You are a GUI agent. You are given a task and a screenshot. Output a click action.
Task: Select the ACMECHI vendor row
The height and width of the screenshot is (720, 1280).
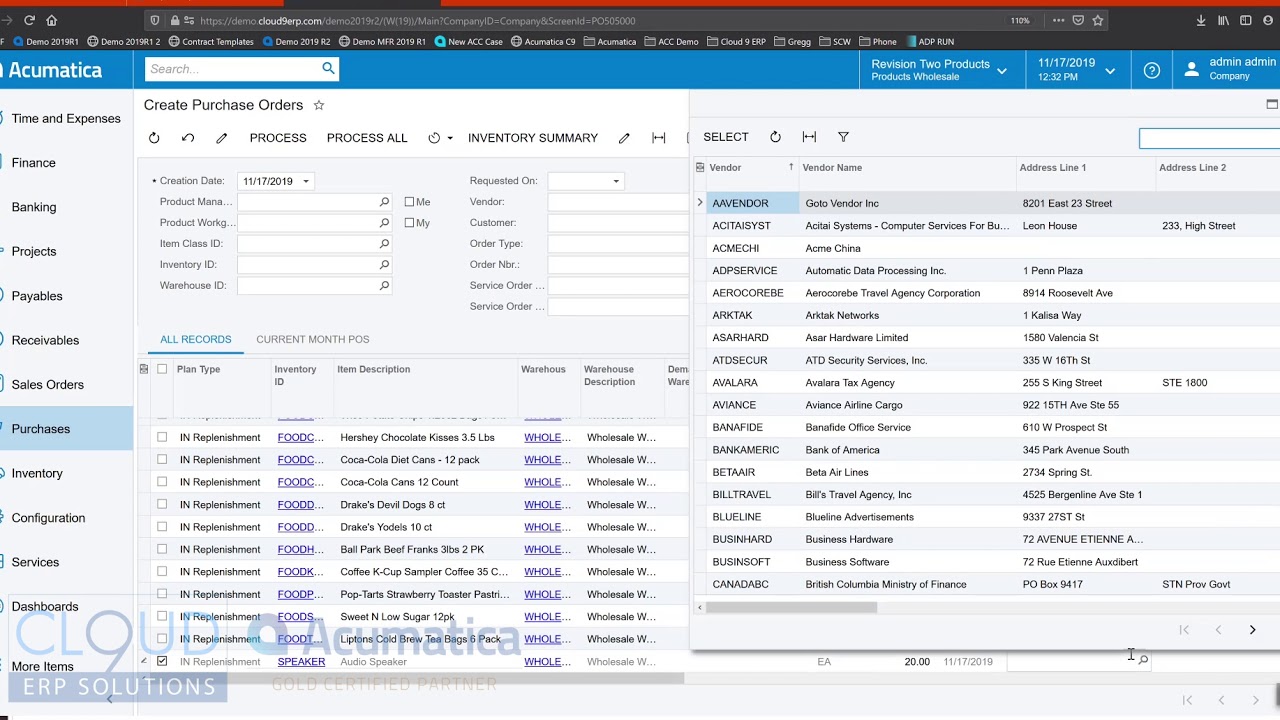point(985,248)
